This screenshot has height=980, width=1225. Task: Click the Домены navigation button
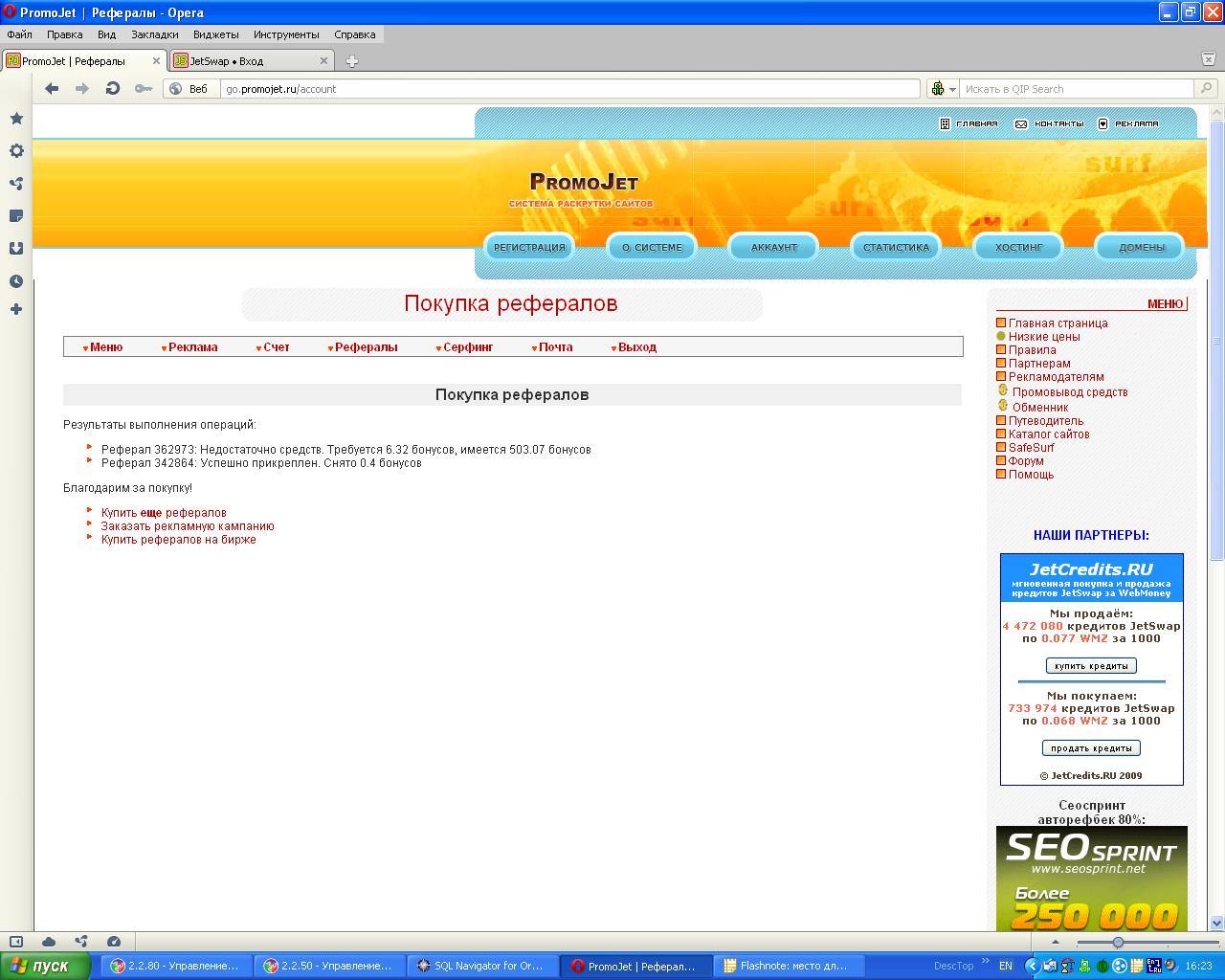pos(1142,247)
